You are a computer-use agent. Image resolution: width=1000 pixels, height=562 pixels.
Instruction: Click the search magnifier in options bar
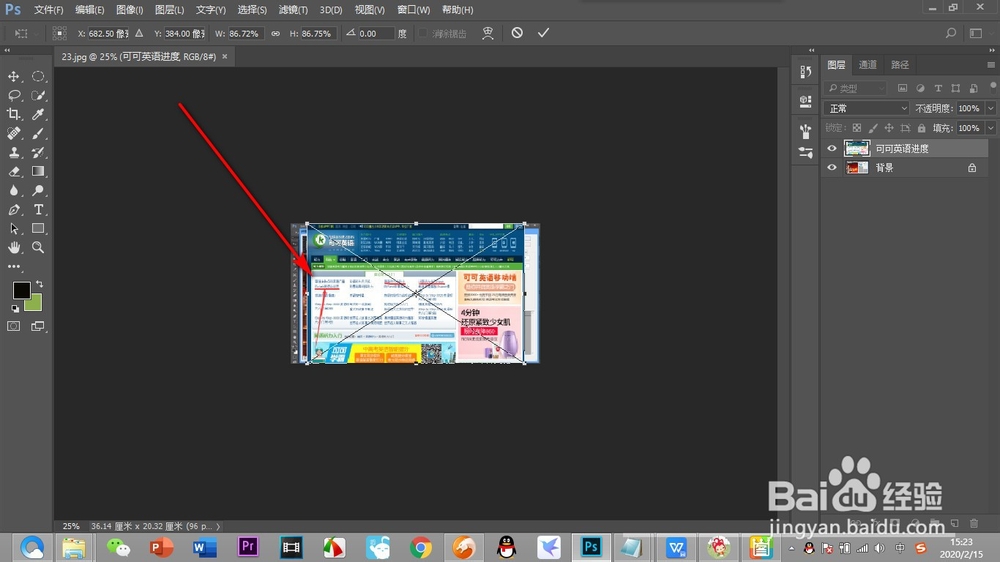(x=951, y=33)
